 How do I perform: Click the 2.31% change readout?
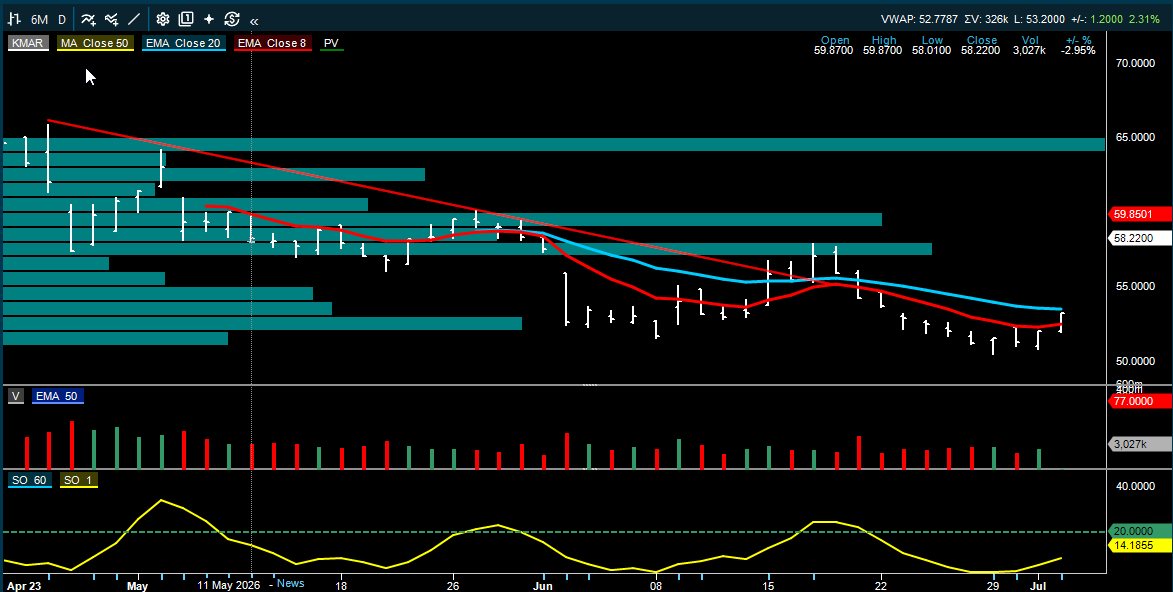pyautogui.click(x=1145, y=19)
